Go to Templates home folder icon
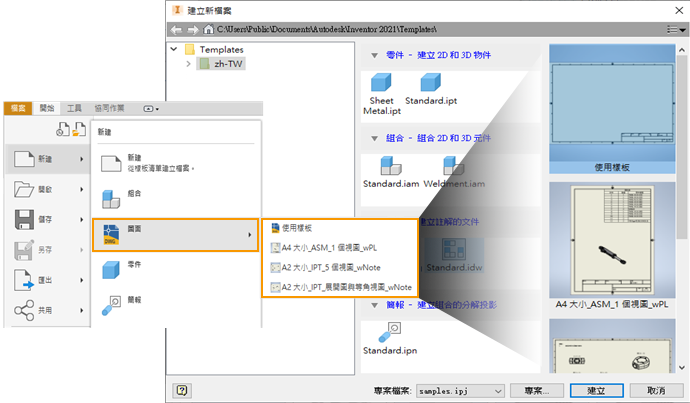690x403 pixels. pyautogui.click(x=208, y=29)
